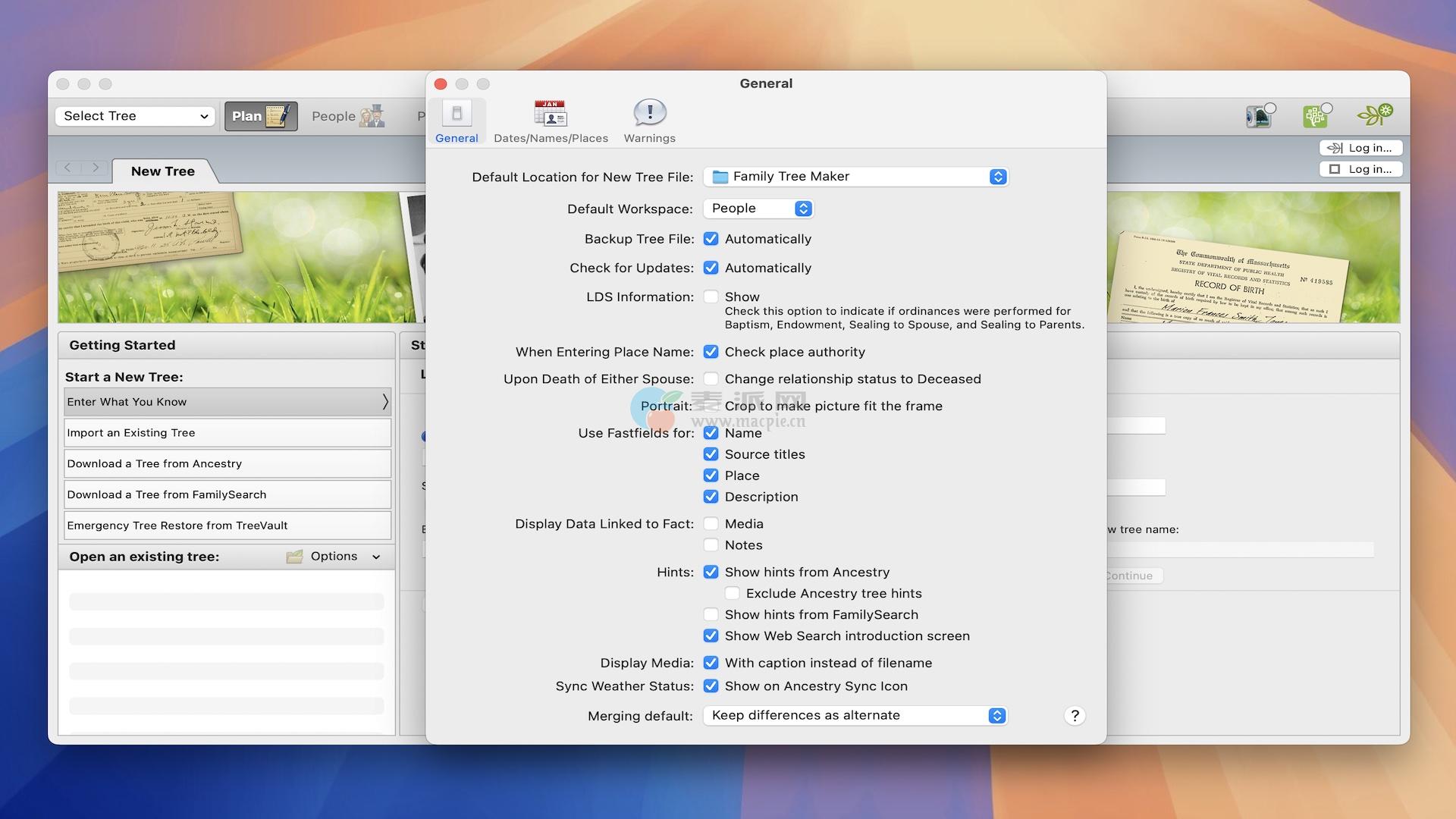Toggle Backup Tree File Automatically checkbox

point(711,239)
